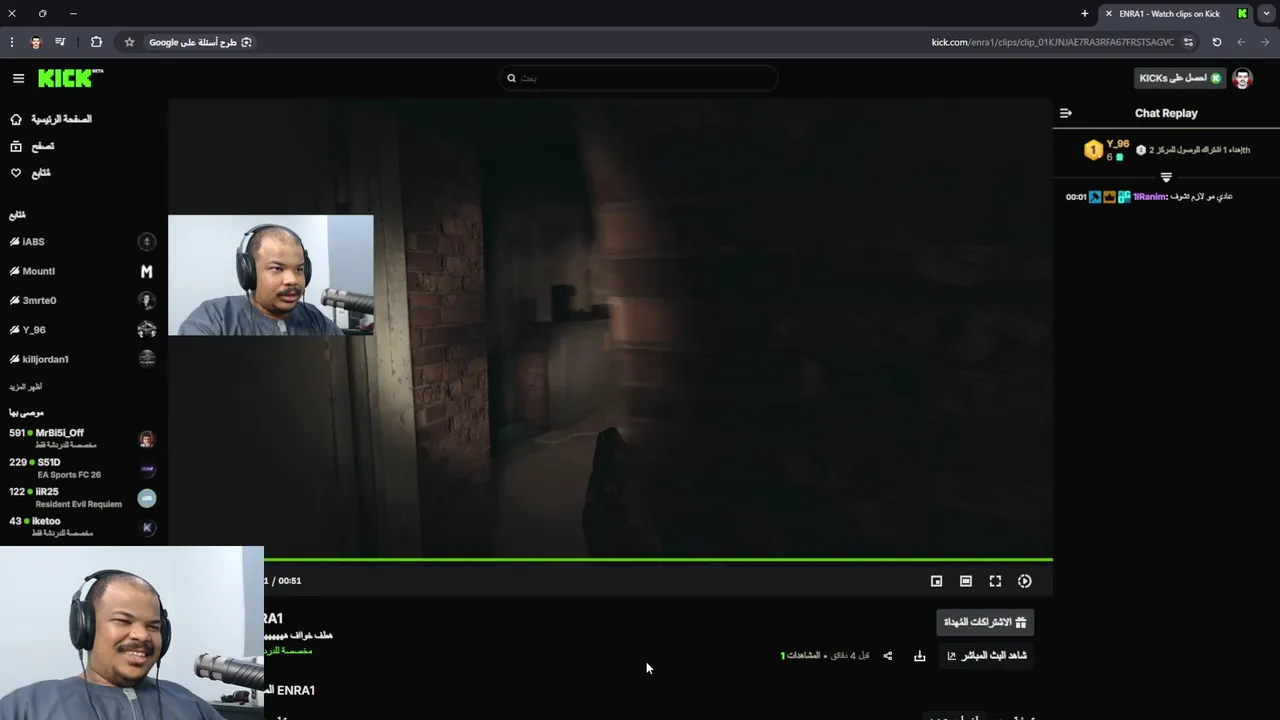The height and width of the screenshot is (720, 1280).
Task: Open a new browser tab
Action: pos(1085,14)
